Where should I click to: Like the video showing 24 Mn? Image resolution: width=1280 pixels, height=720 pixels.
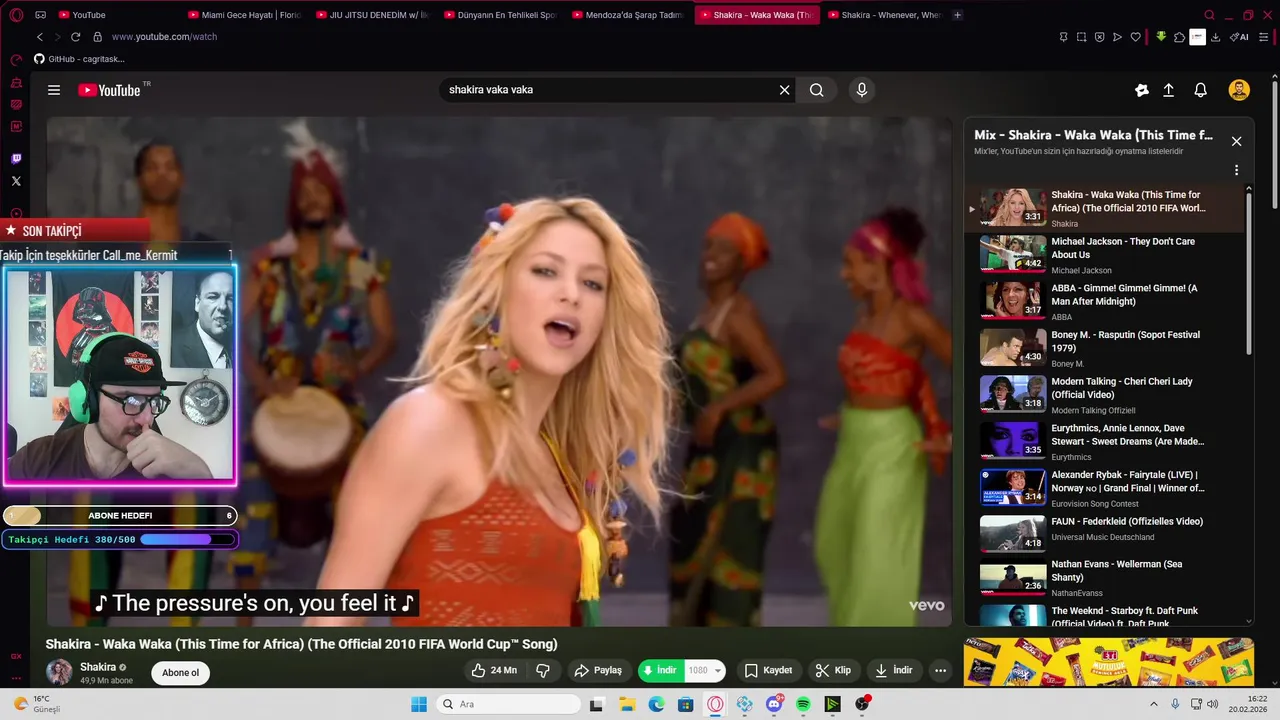[x=495, y=670]
